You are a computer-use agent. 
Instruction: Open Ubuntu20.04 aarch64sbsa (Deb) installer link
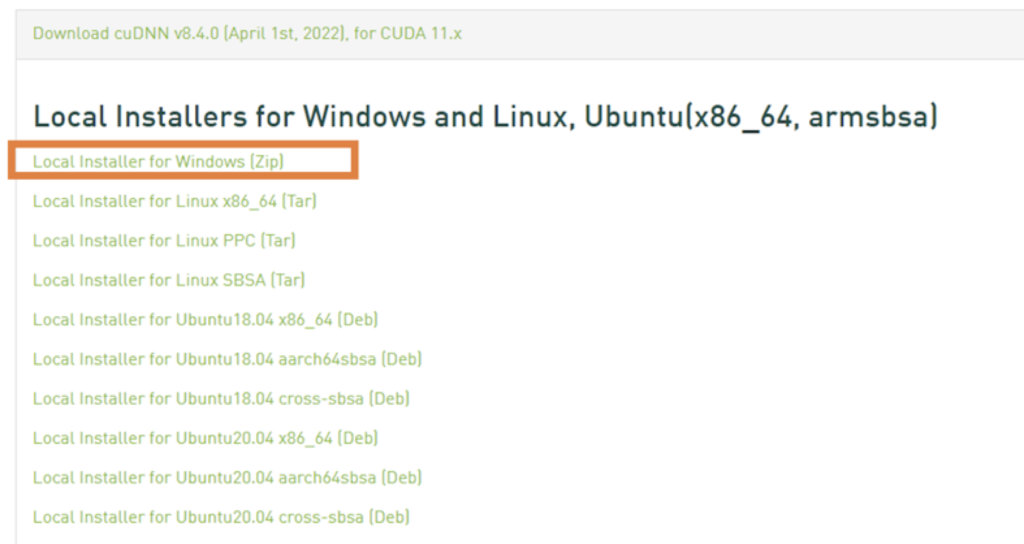227,477
